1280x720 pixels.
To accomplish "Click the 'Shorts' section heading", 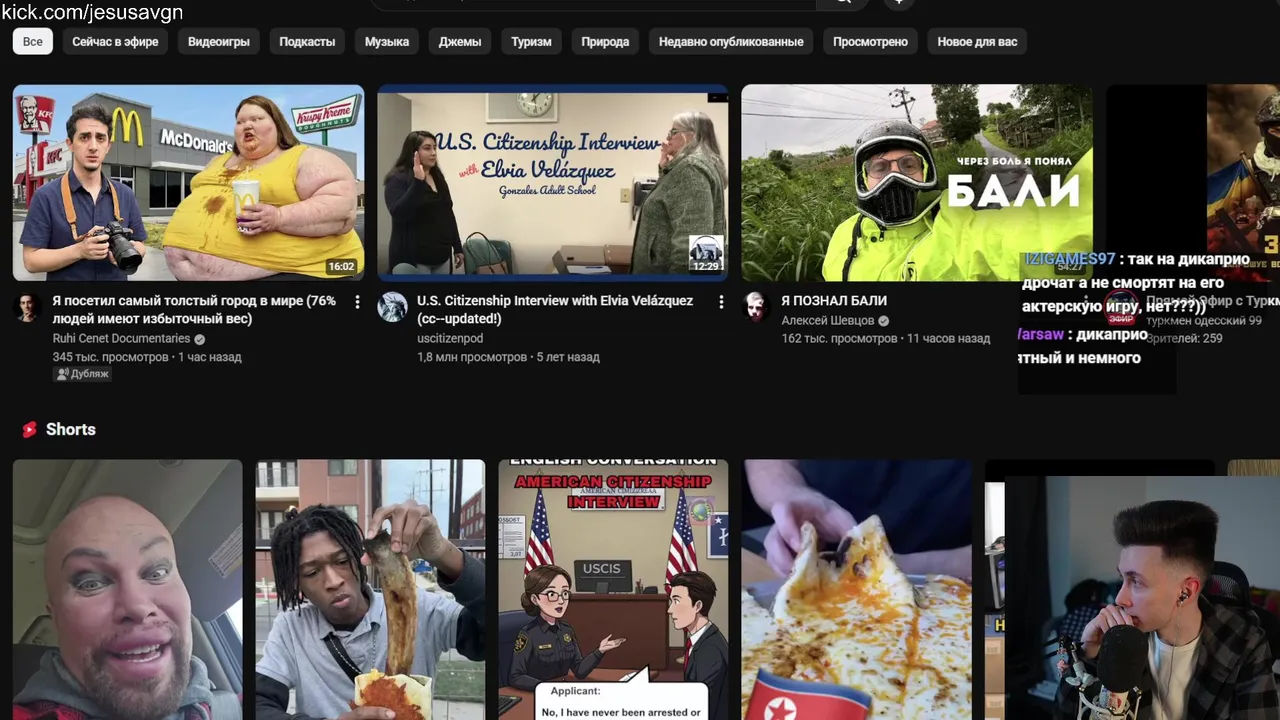I will coord(71,429).
